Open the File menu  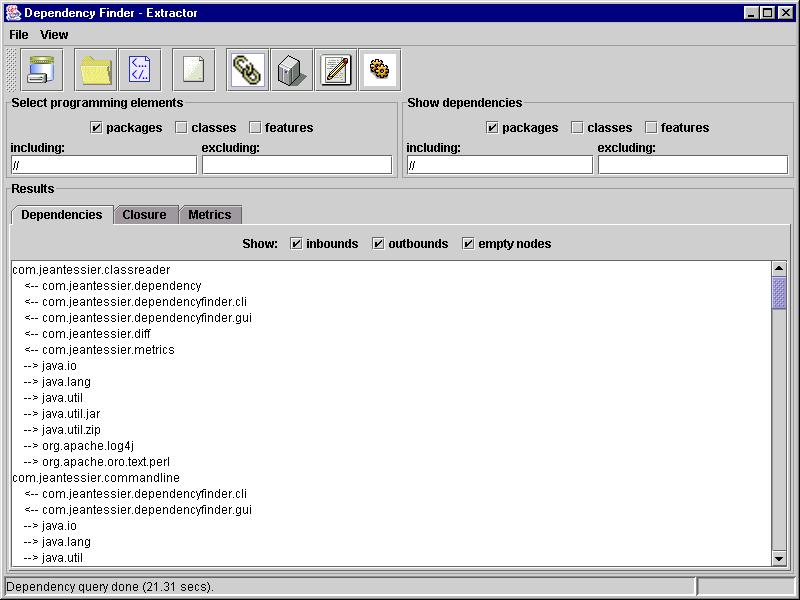pyautogui.click(x=19, y=35)
